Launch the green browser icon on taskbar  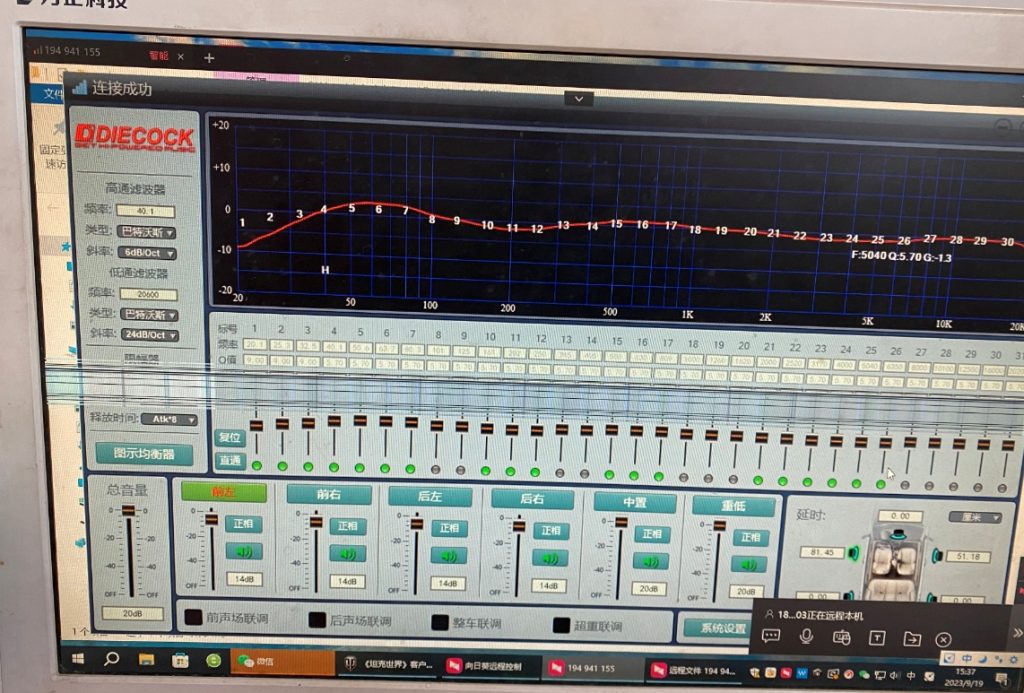(x=214, y=661)
